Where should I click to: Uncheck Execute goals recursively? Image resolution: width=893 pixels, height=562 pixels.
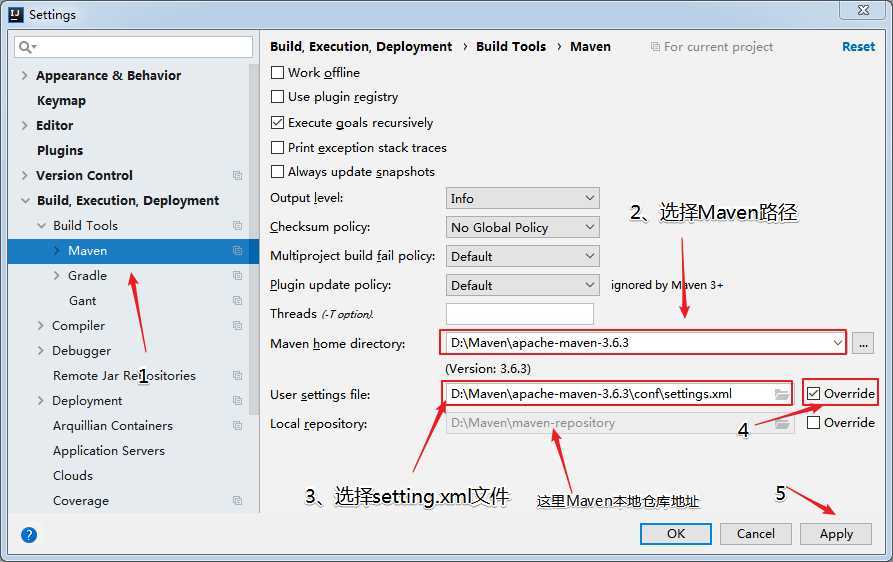coord(277,122)
